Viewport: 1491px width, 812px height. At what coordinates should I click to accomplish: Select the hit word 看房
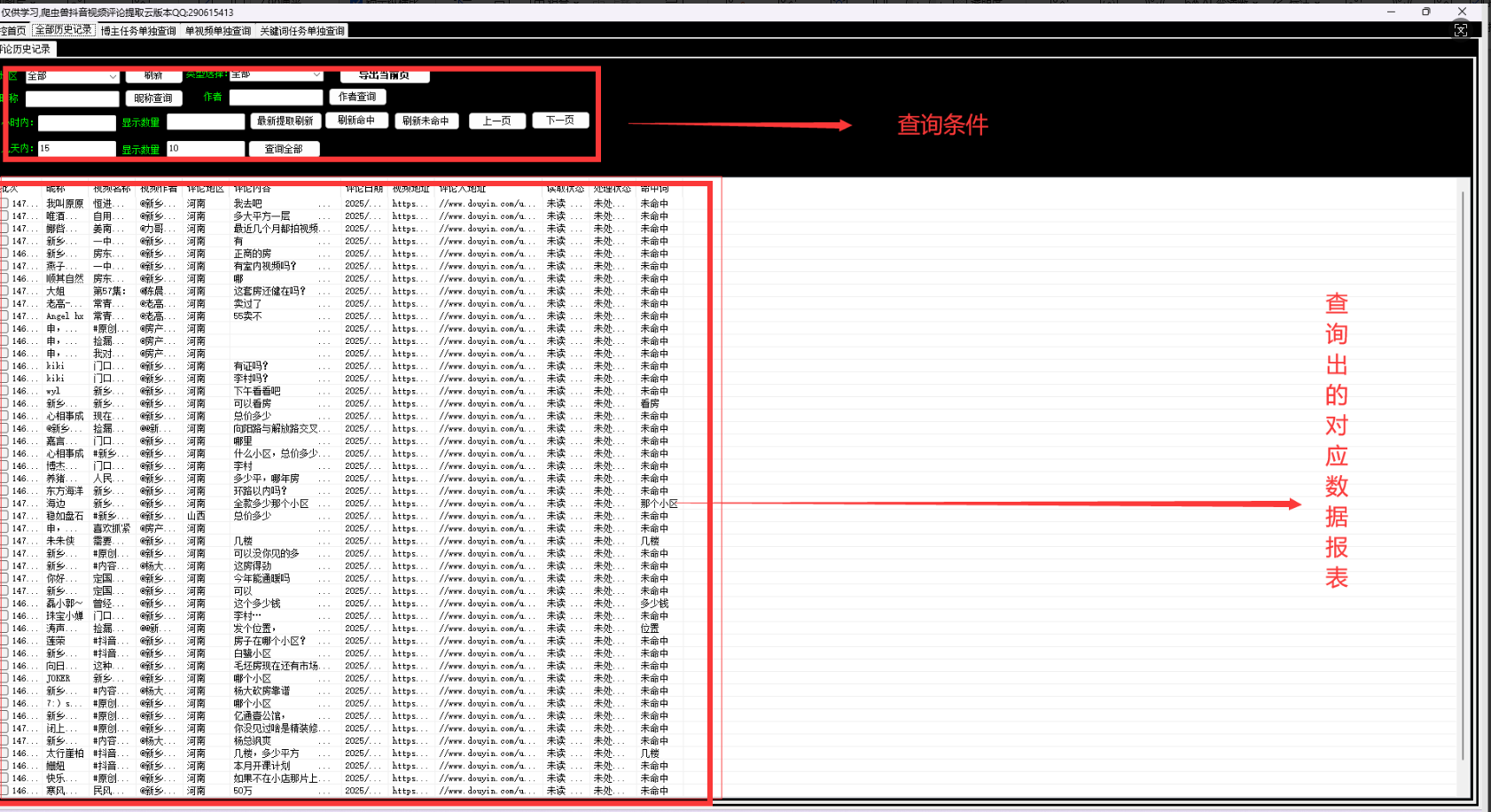pyautogui.click(x=650, y=403)
